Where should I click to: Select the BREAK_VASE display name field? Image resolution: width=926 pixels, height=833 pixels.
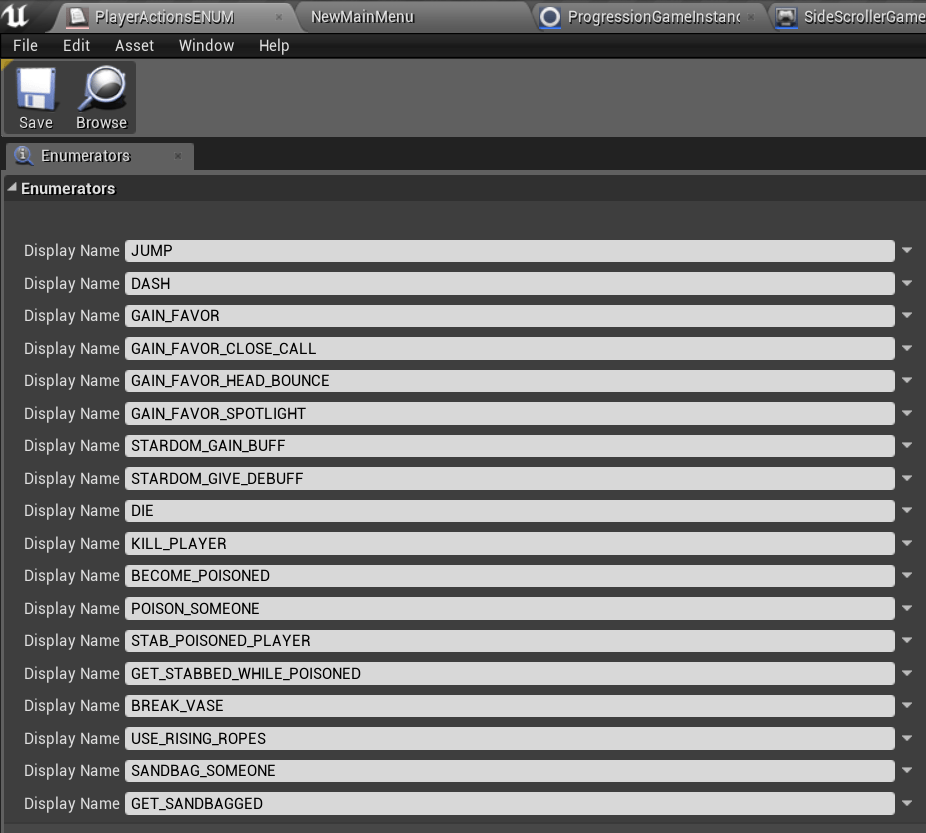509,706
